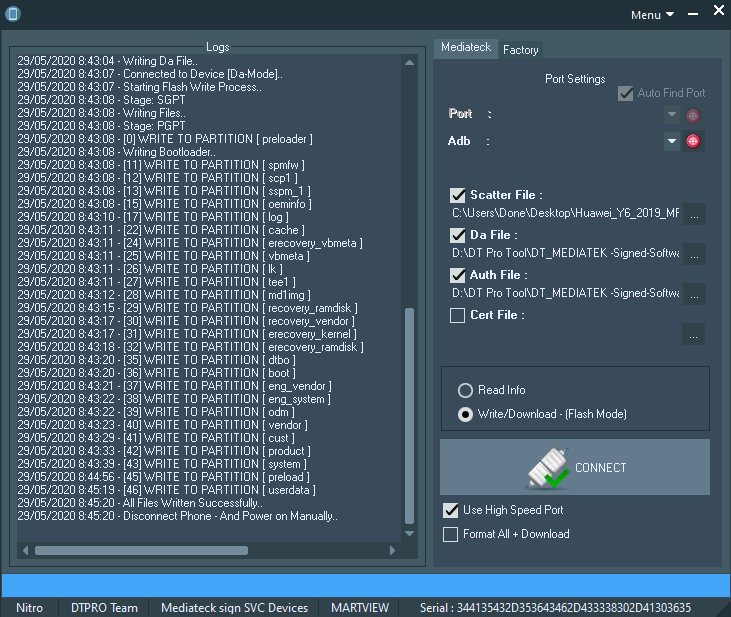The width and height of the screenshot is (731, 617).
Task: Open the Menu dropdown
Action: point(652,15)
